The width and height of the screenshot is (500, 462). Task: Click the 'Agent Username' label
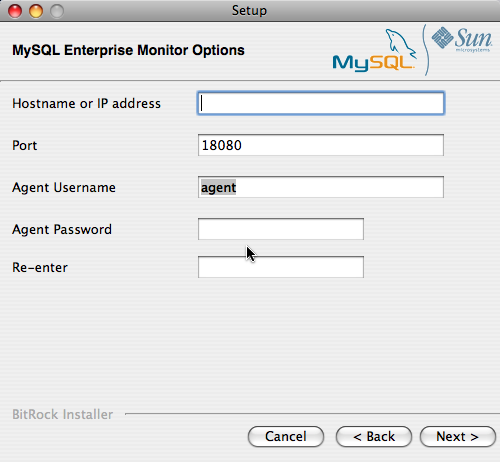tap(64, 188)
